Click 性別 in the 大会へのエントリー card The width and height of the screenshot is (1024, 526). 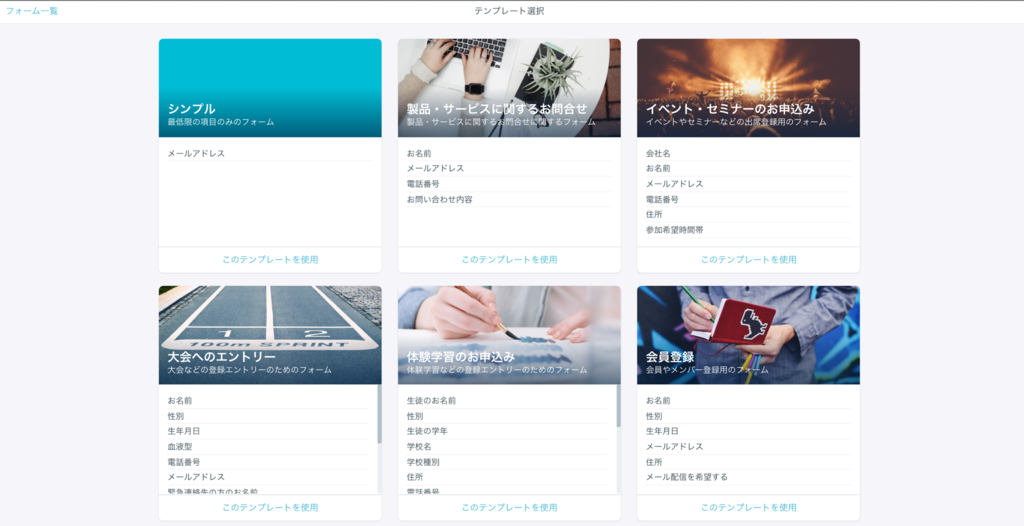click(176, 416)
